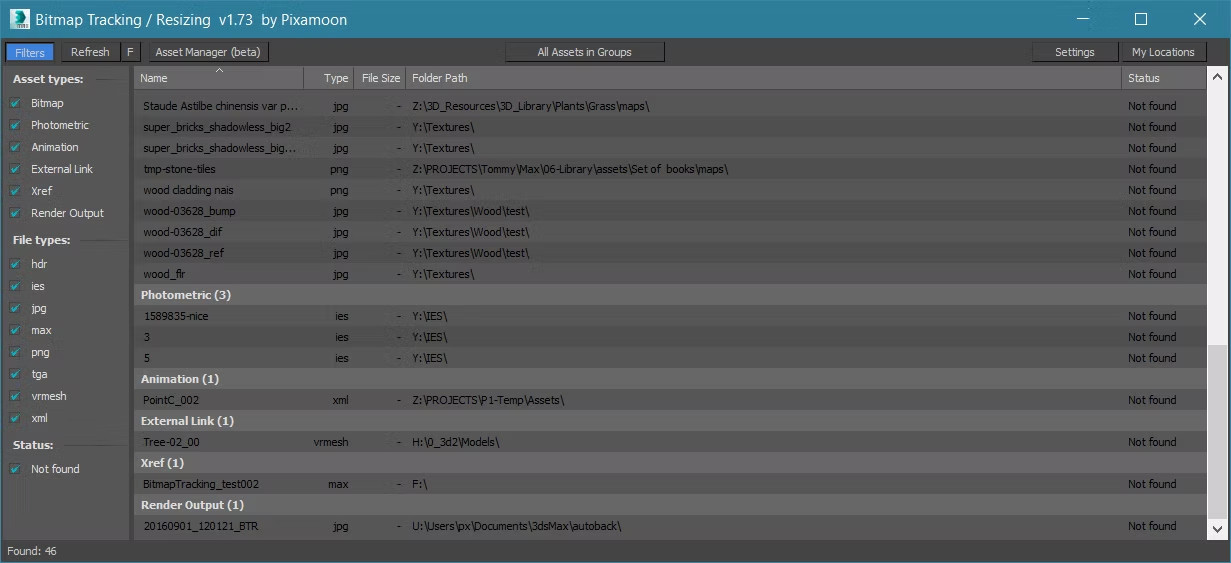Uncheck the Photometric asset type
This screenshot has height=563, width=1231.
(15, 125)
